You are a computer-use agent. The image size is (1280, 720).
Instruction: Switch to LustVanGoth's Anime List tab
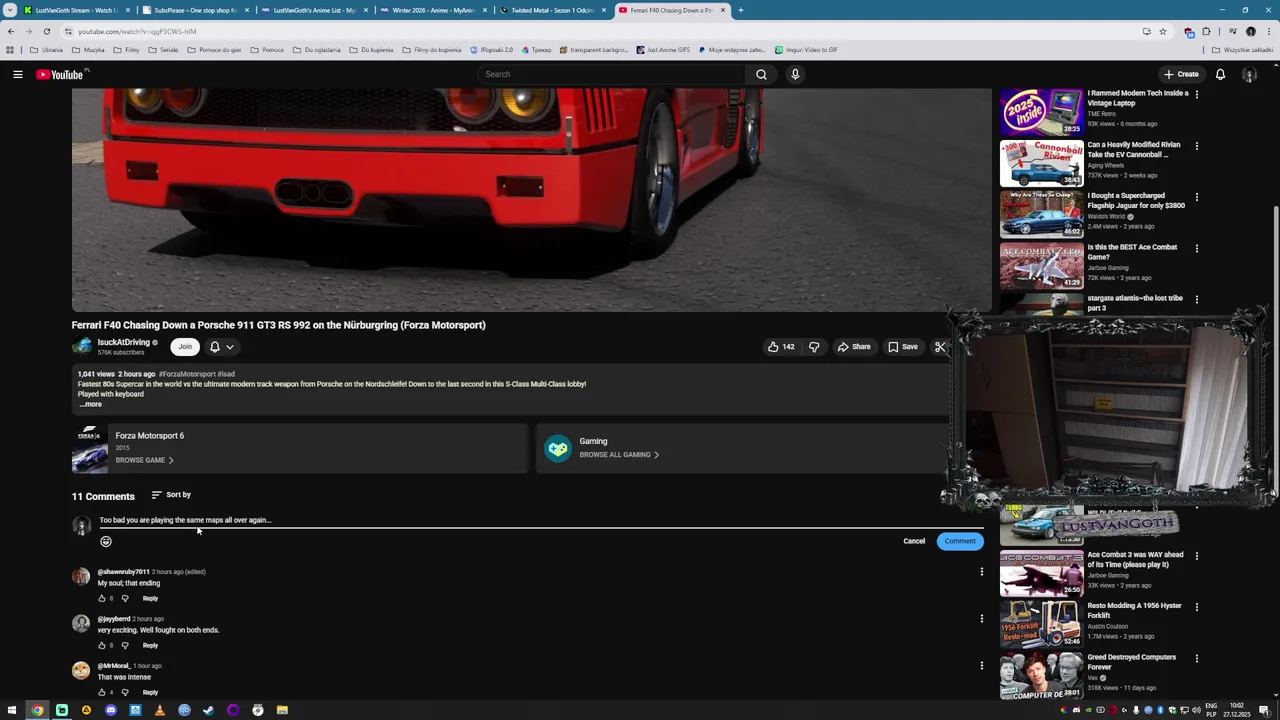click(314, 10)
